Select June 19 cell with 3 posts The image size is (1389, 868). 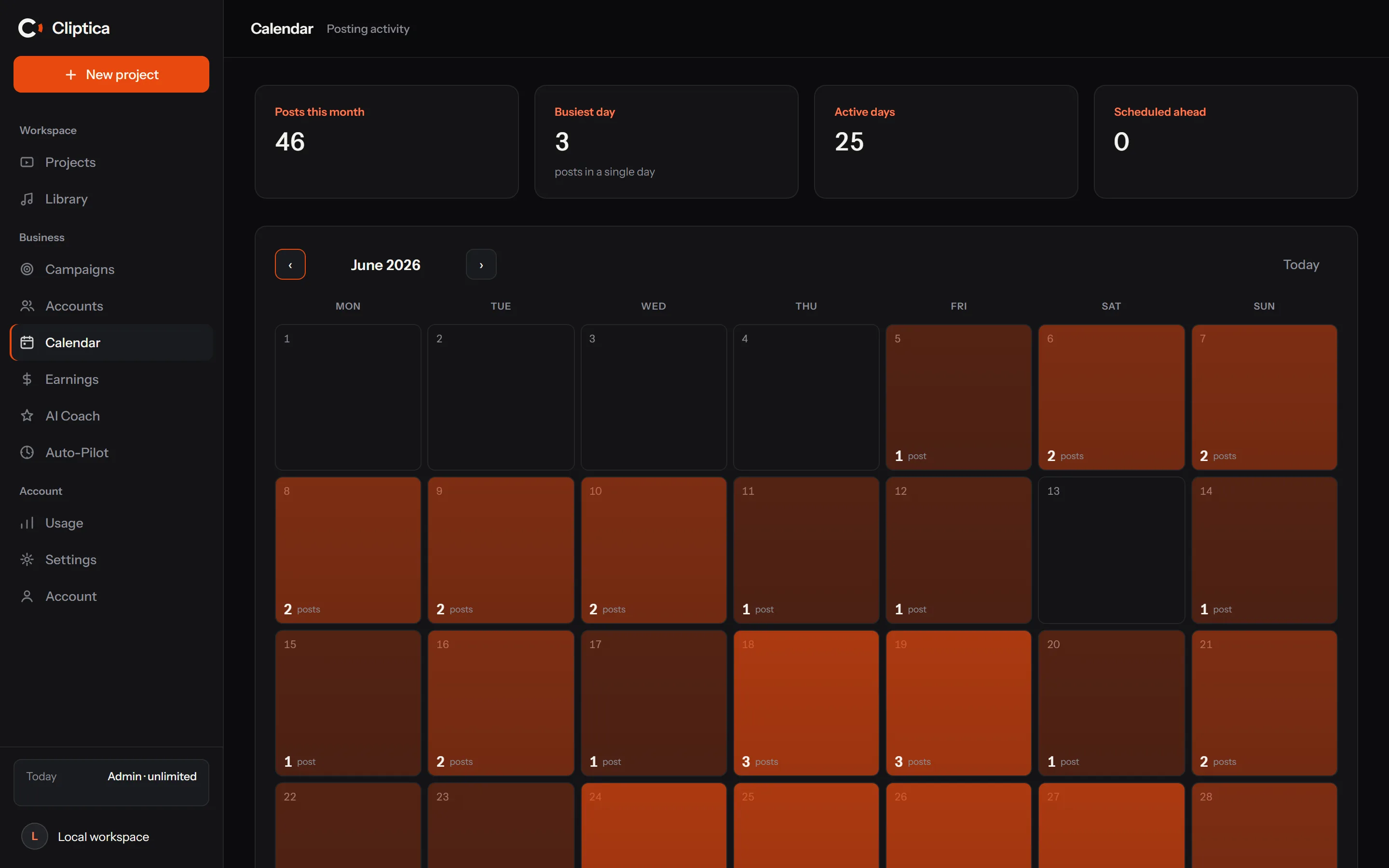pos(958,703)
